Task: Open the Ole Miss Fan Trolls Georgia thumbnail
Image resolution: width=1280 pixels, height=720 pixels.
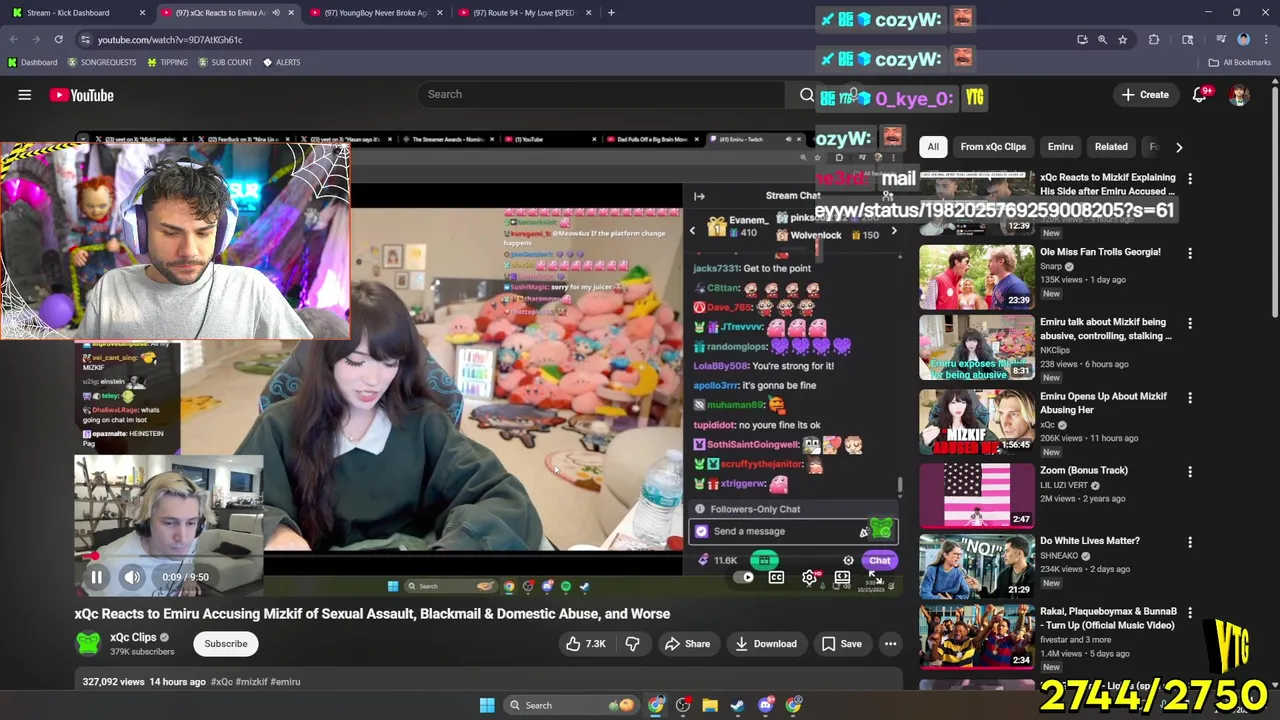Action: click(977, 277)
